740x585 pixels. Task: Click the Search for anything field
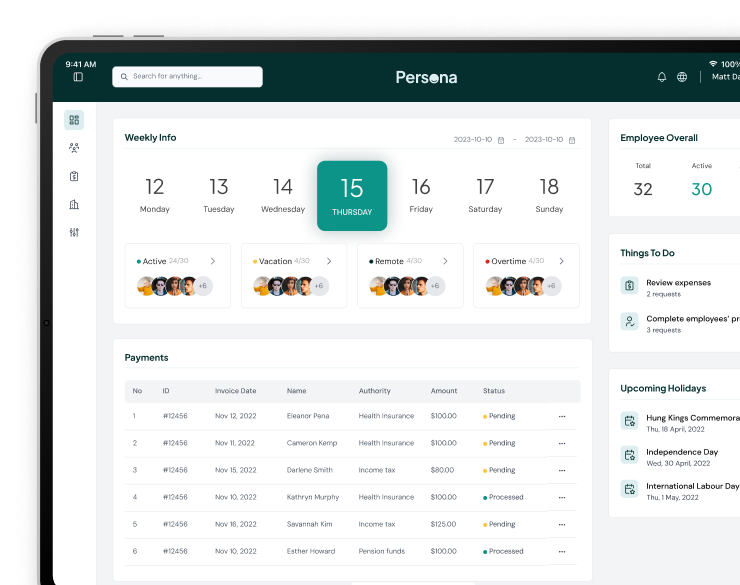coord(187,76)
